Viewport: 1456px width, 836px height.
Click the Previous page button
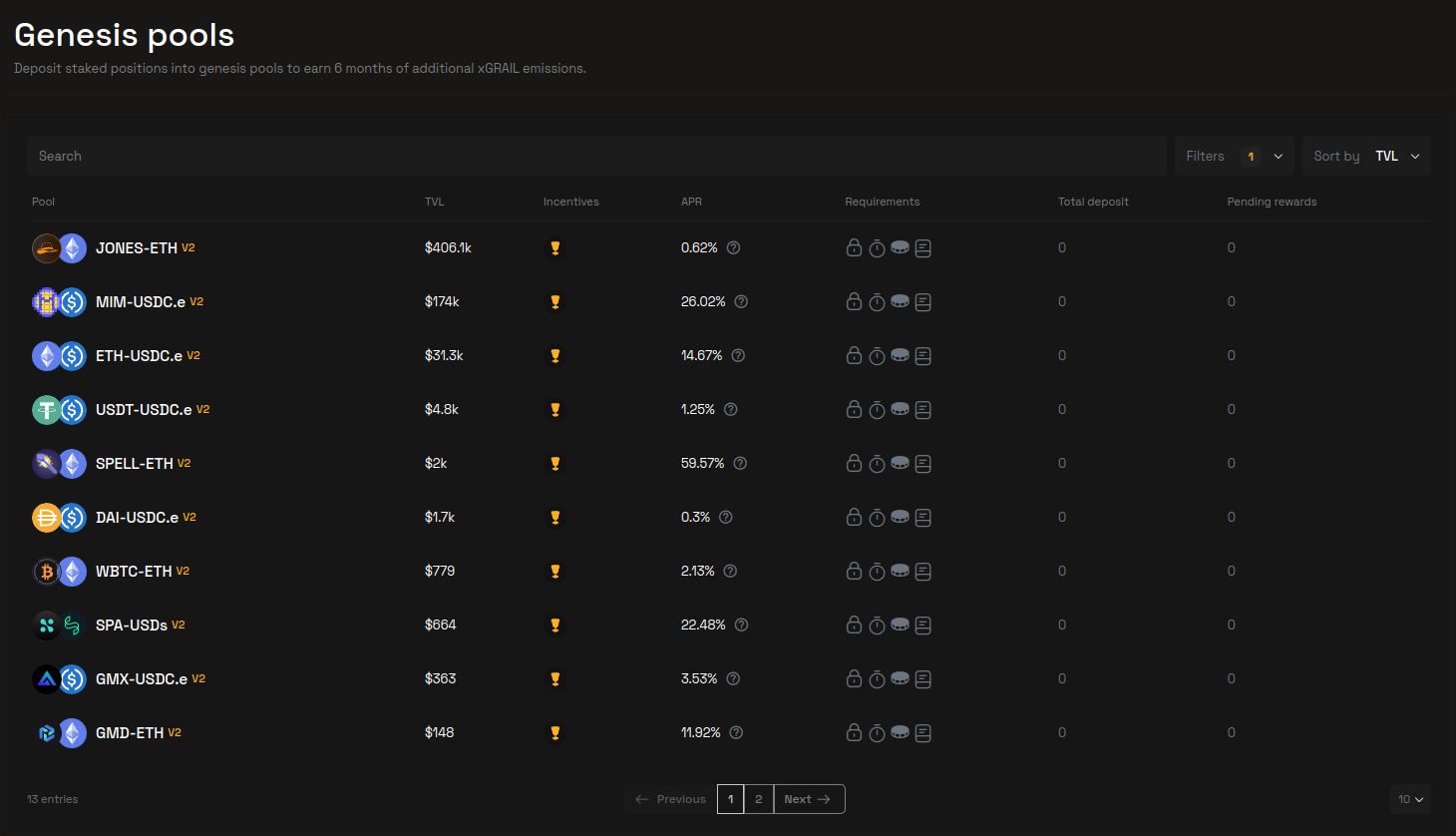coord(670,799)
